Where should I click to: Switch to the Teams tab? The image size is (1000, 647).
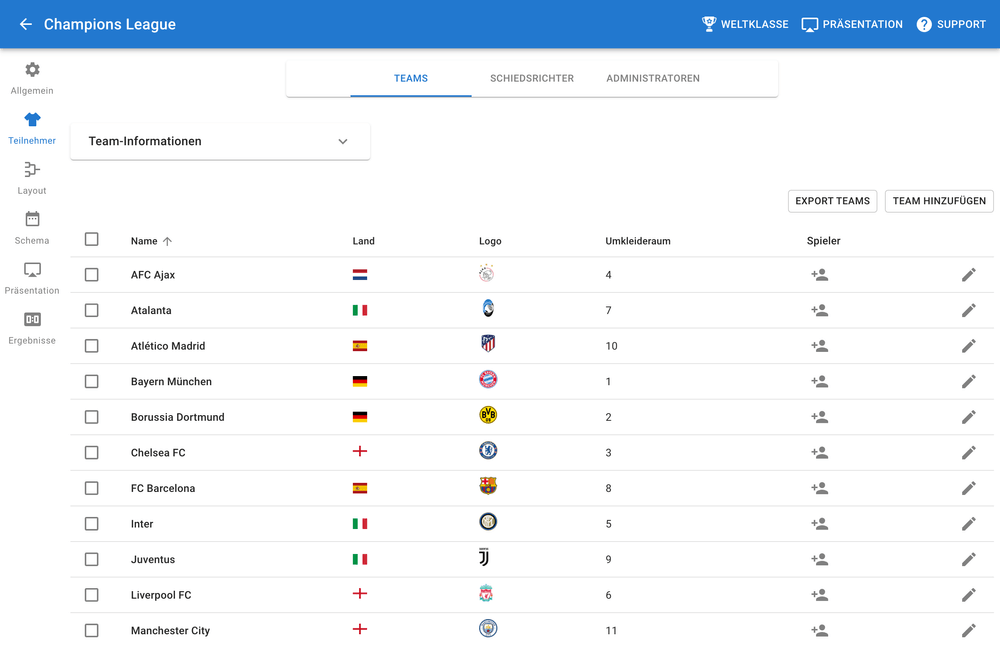[x=411, y=78]
